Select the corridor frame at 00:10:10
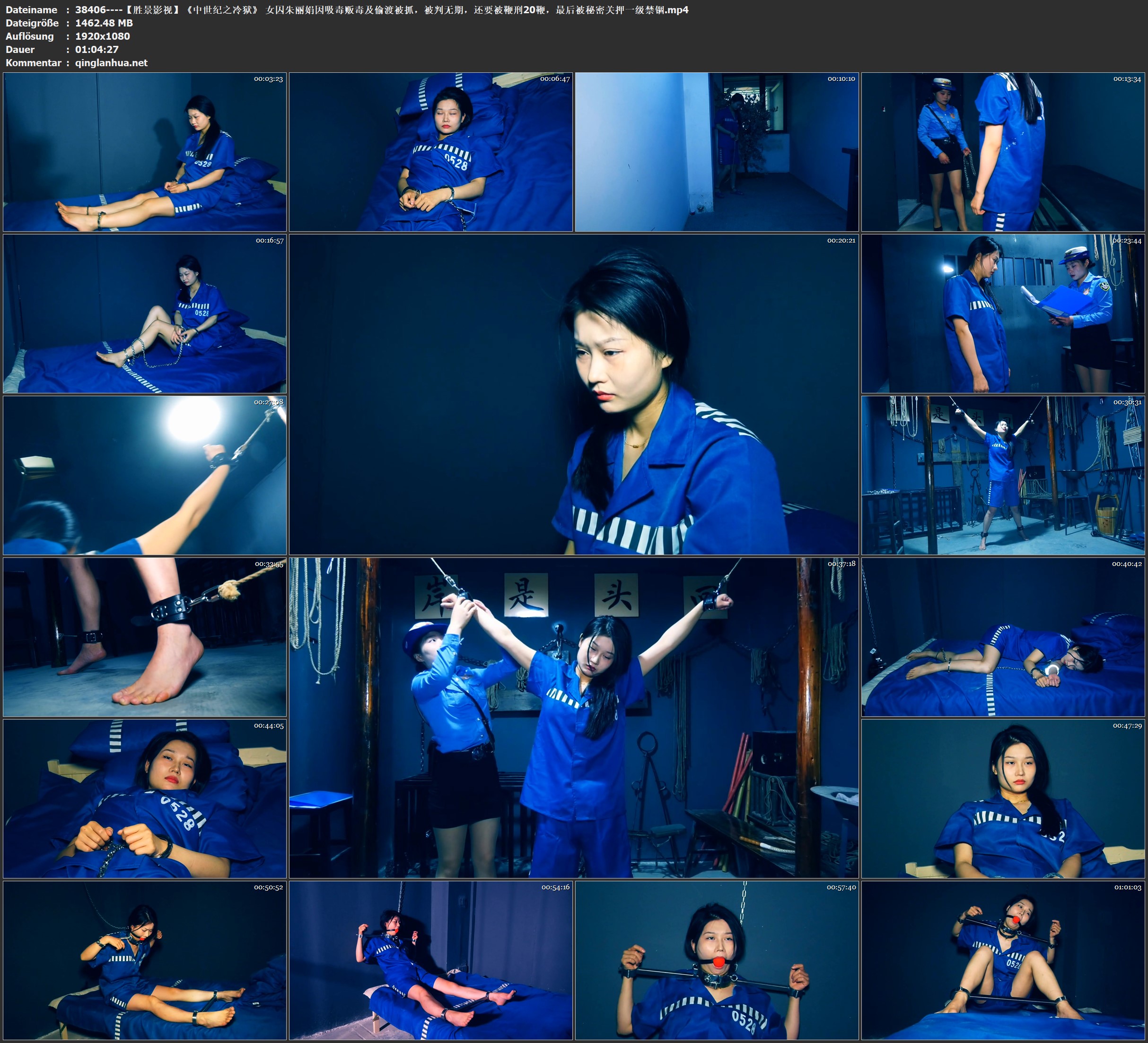Viewport: 1148px width, 1043px height. click(x=716, y=151)
